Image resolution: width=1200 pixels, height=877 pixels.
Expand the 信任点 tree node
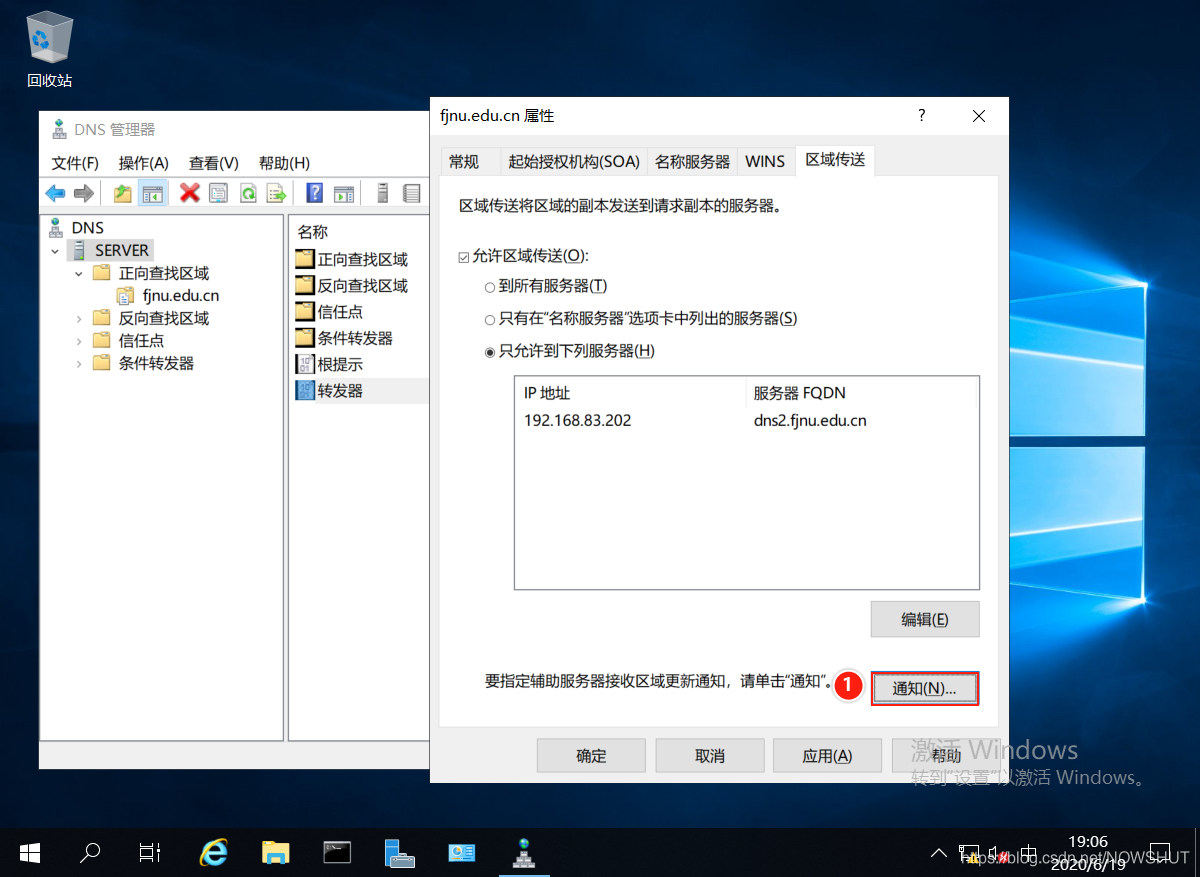[78, 341]
